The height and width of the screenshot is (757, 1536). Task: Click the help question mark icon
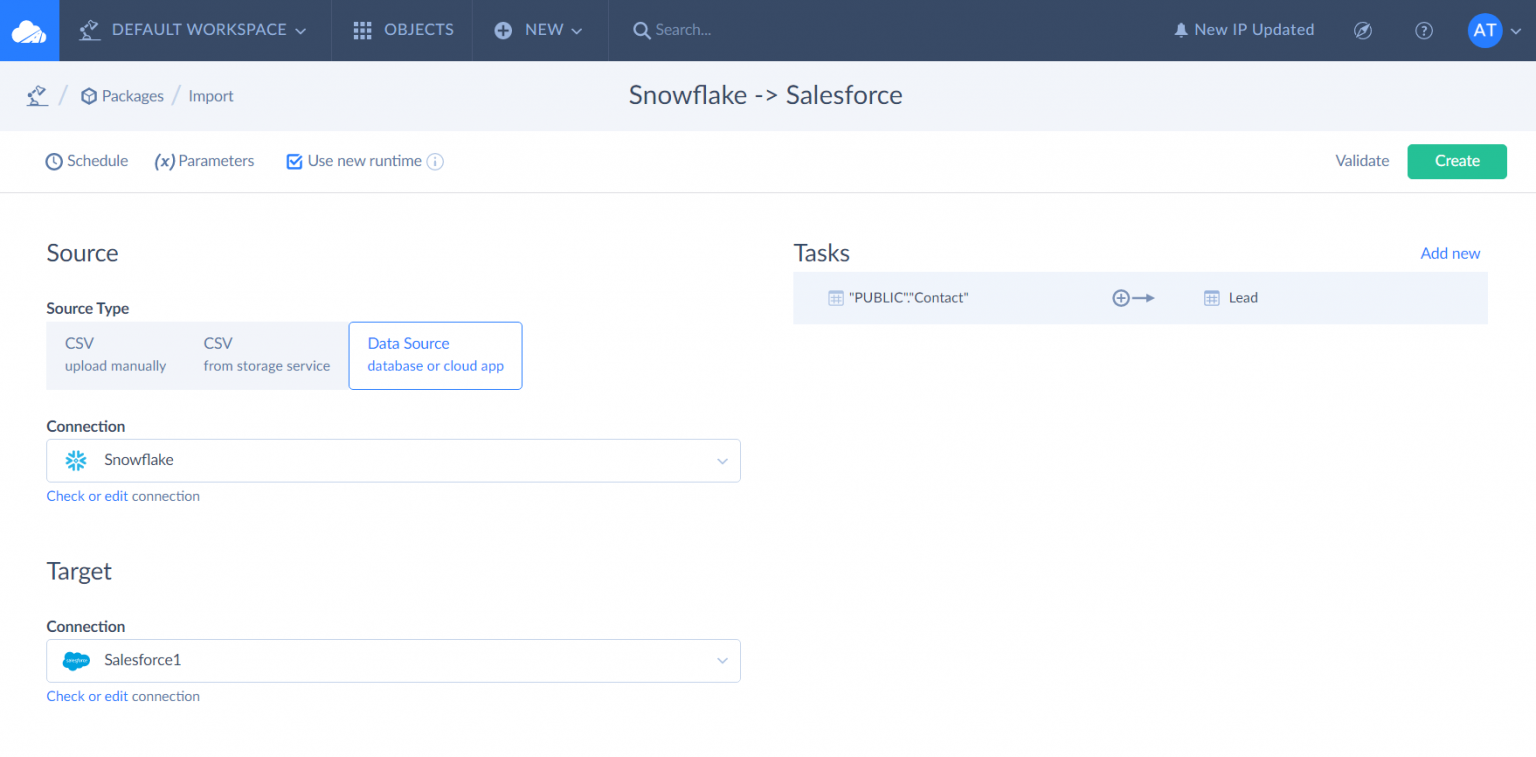click(1424, 30)
